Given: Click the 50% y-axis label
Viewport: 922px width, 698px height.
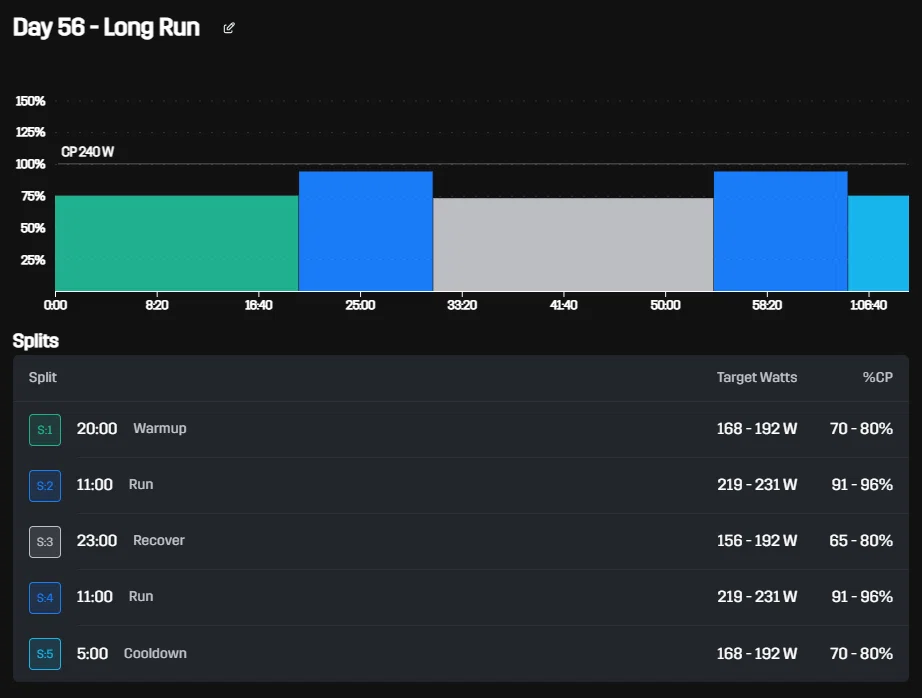Looking at the screenshot, I should tap(33, 228).
